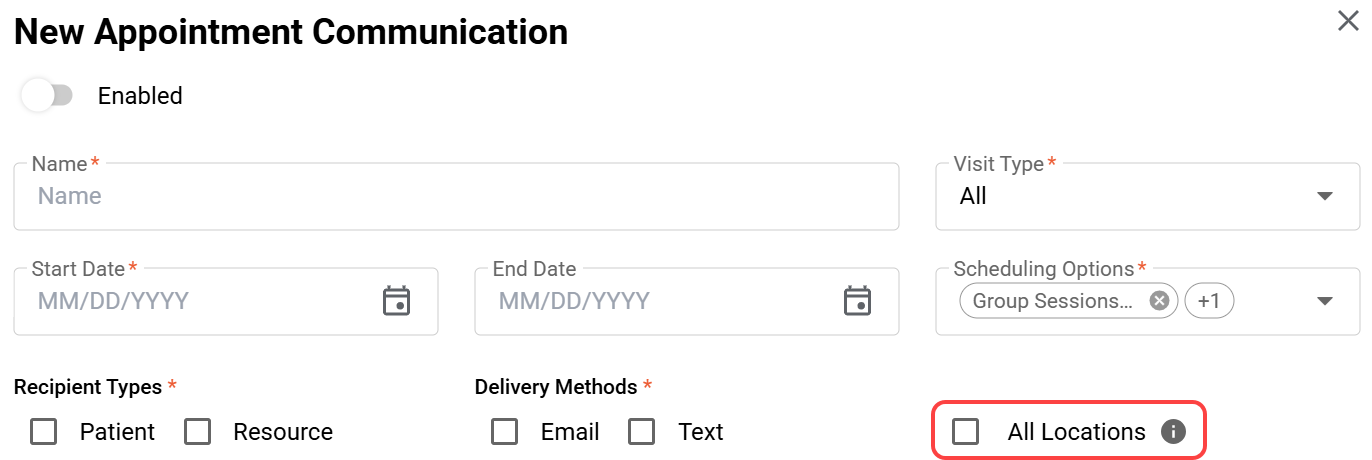Click the All Locations info icon
The width and height of the screenshot is (1372, 460).
[1173, 432]
